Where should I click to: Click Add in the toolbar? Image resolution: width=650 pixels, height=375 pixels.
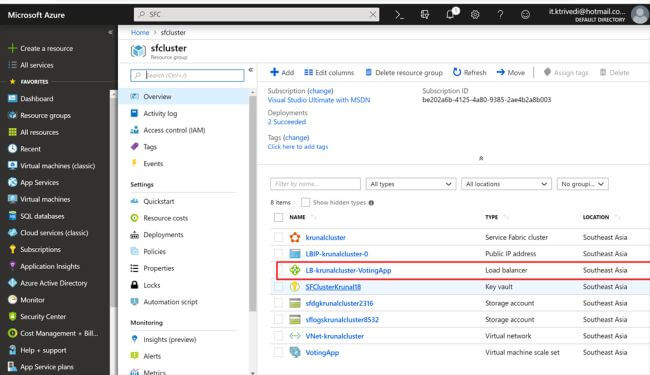pyautogui.click(x=282, y=73)
